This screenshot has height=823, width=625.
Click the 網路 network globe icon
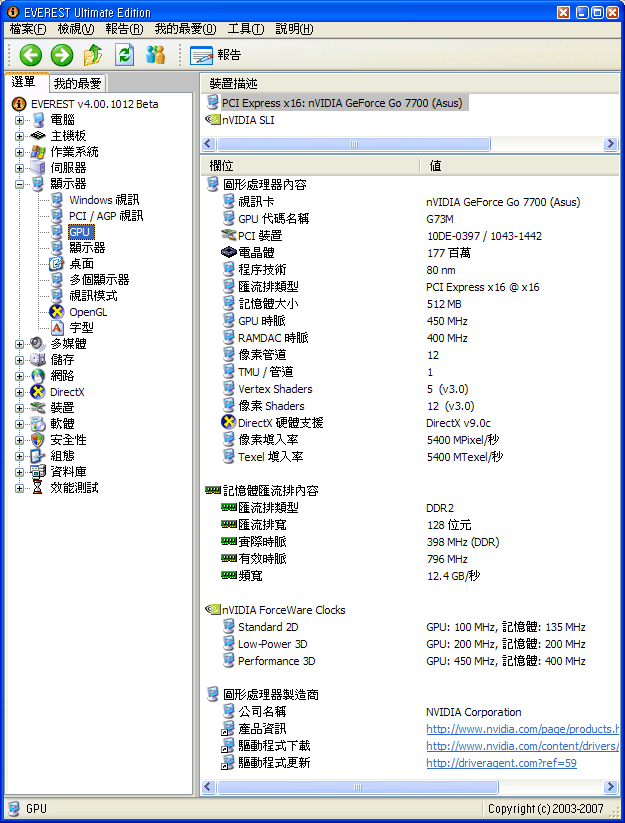(38, 376)
